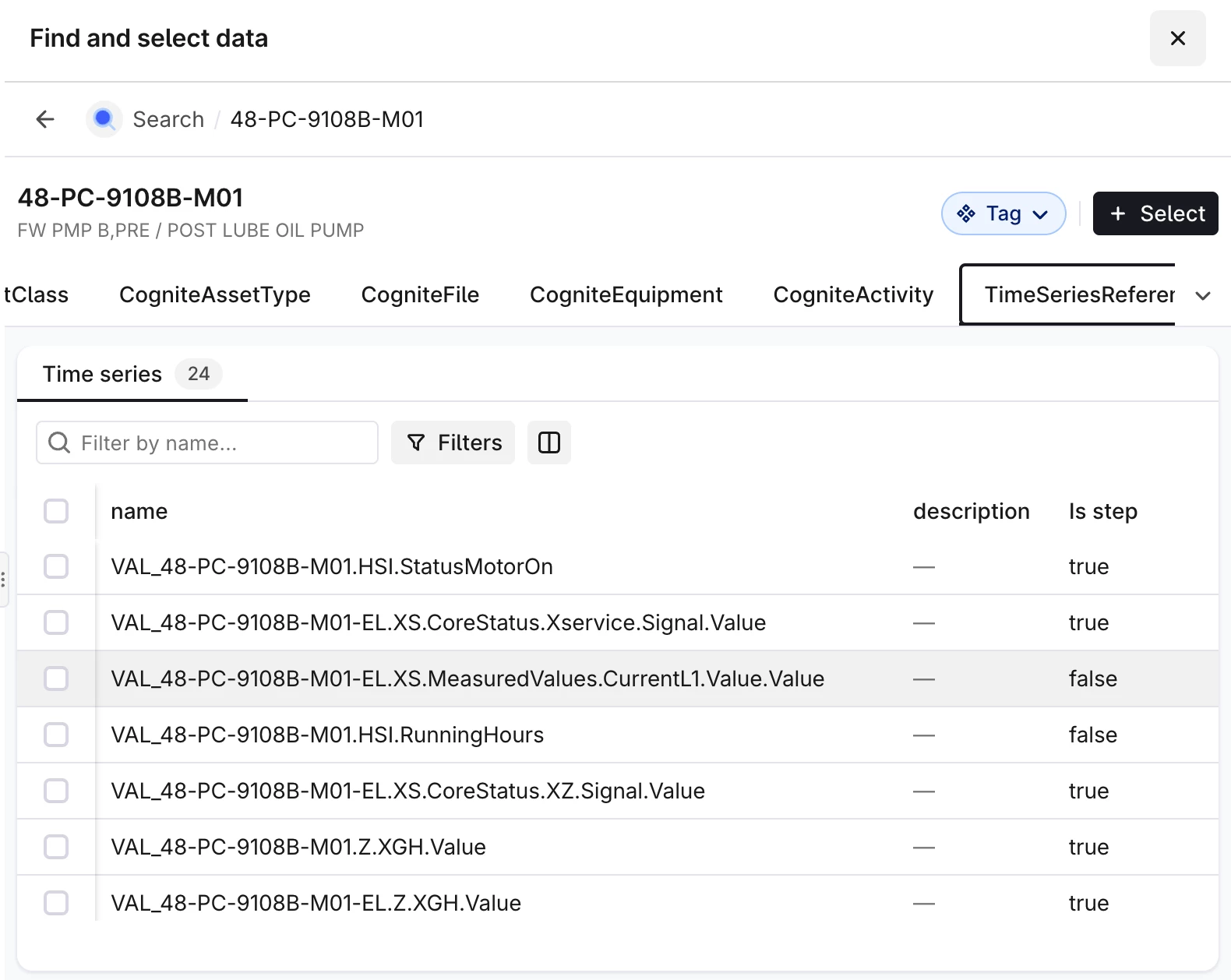Tick the HSI.RunningHours row checkbox
Image resolution: width=1231 pixels, height=980 pixels.
coord(56,735)
